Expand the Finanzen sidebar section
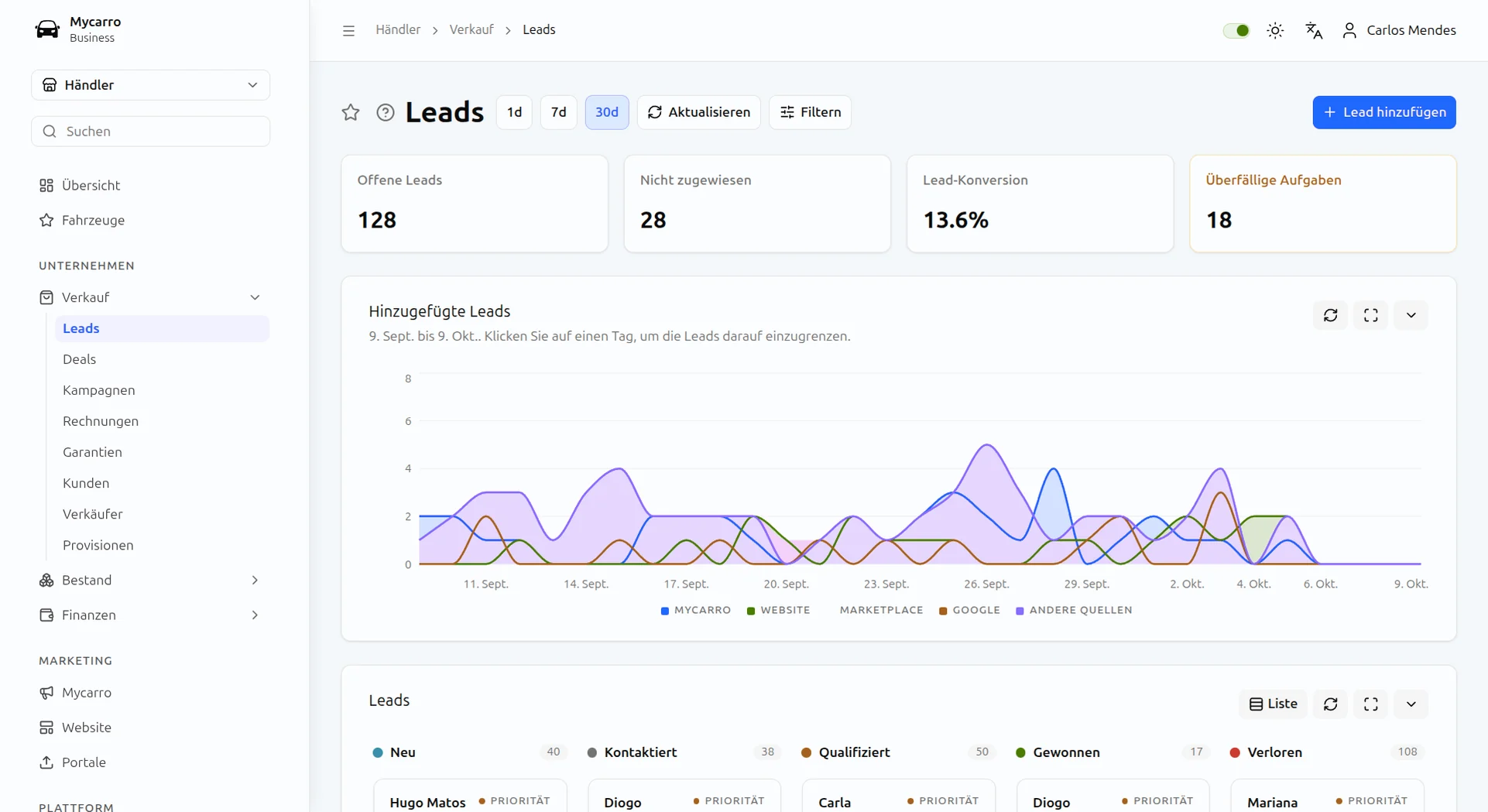The image size is (1488, 812). (150, 615)
